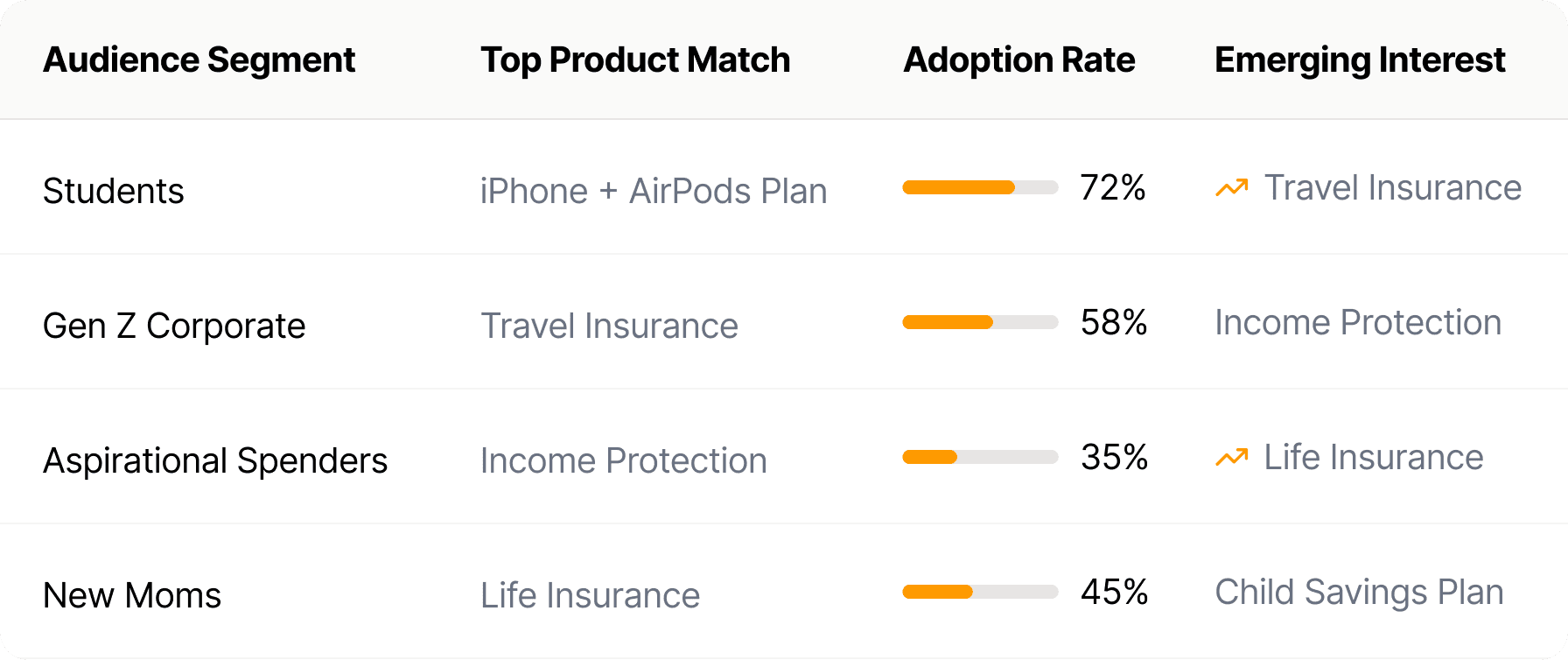Select the Gen Z Corporate segment
The height and width of the screenshot is (660, 1568).
(x=174, y=326)
